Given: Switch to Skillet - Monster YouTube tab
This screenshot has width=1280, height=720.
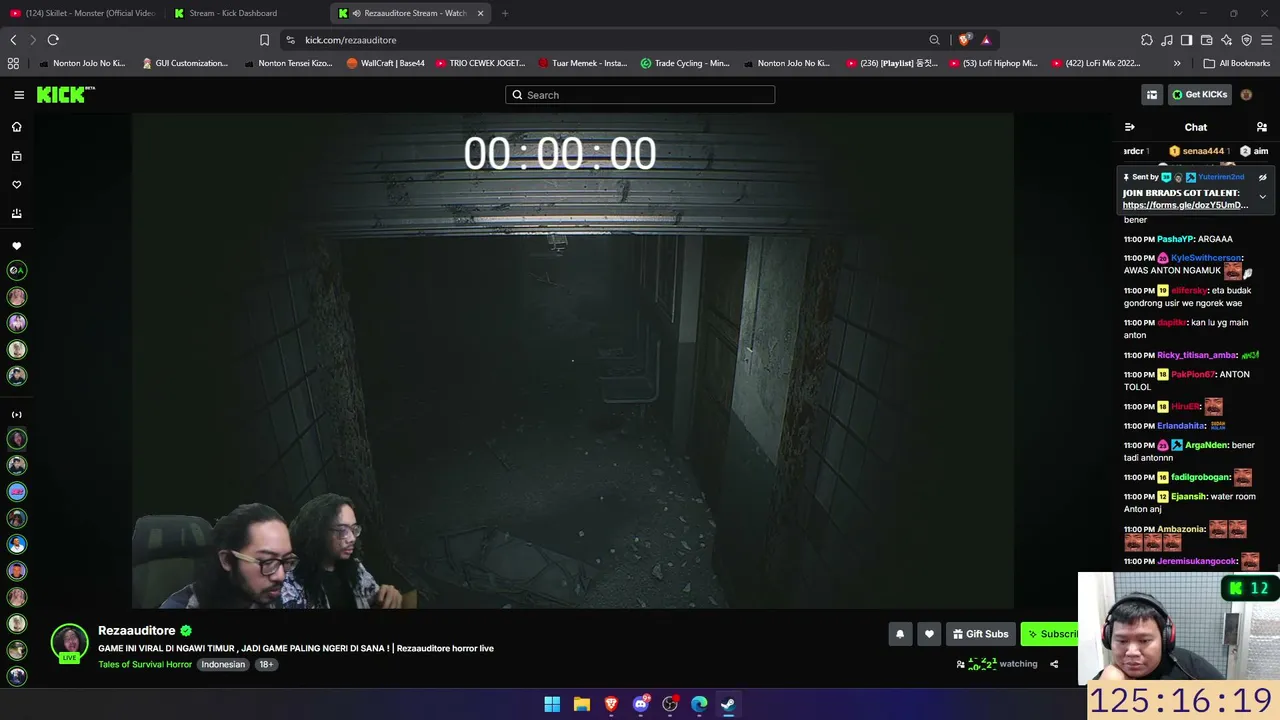Looking at the screenshot, I should coord(82,13).
